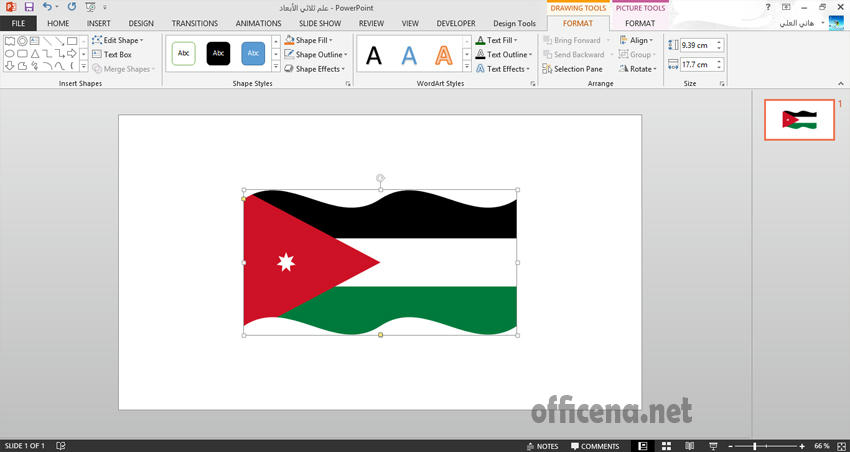850x452 pixels.
Task: Toggle the Notes pane
Action: tap(541, 446)
